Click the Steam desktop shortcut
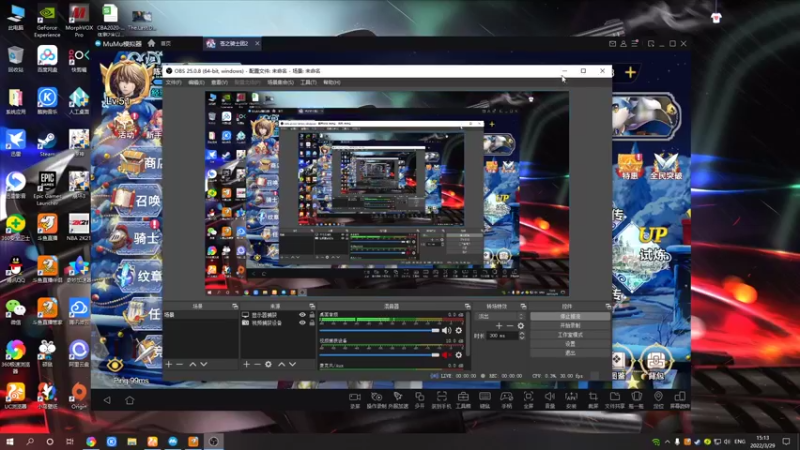The image size is (800, 450). (x=47, y=144)
